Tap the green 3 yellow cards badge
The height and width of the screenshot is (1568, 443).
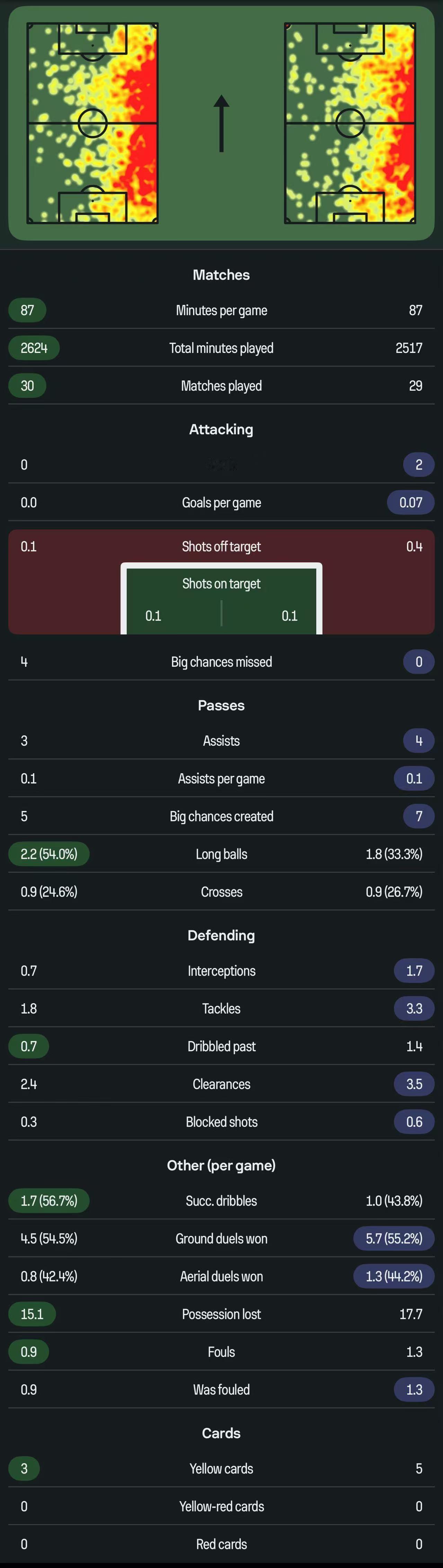[24, 1469]
